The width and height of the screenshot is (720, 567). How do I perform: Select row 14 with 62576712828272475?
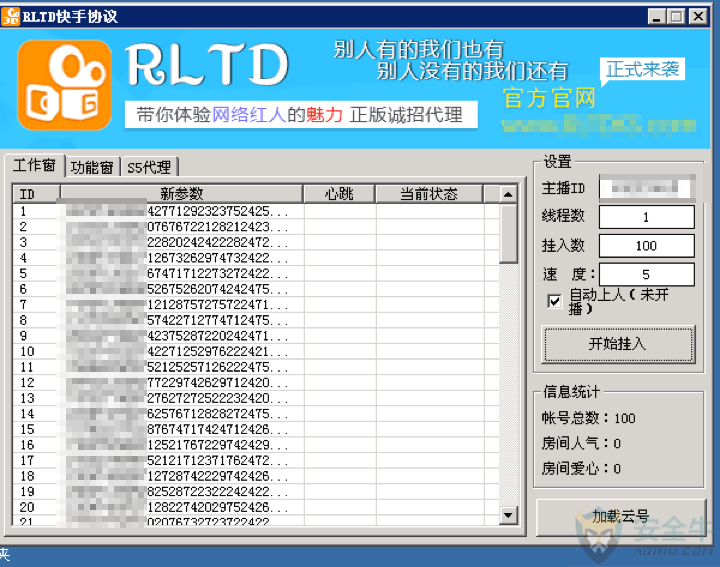(256, 414)
